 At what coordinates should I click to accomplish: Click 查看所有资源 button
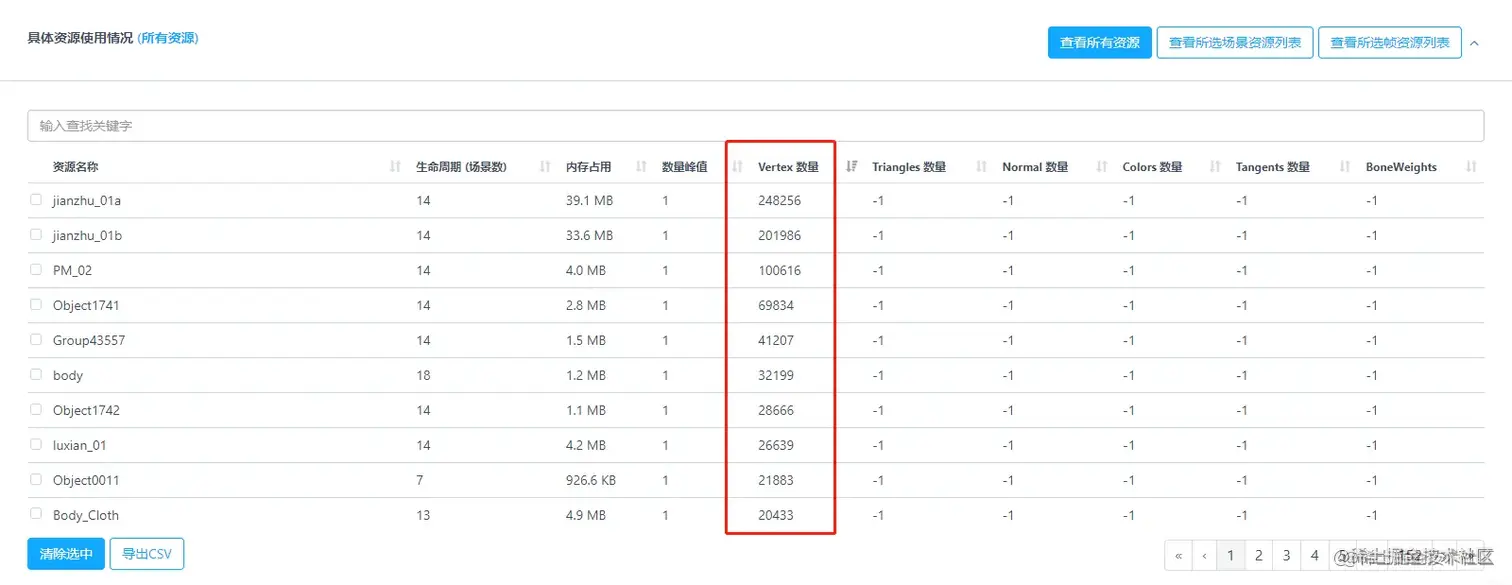click(x=1100, y=43)
